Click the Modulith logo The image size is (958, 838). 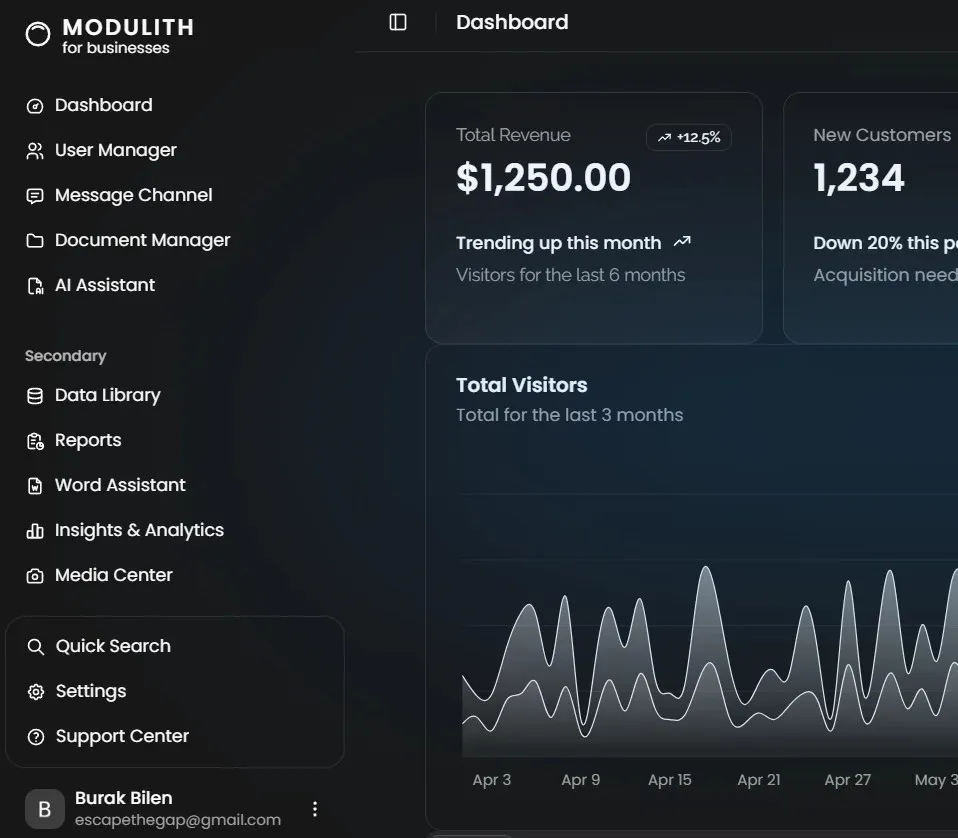click(x=37, y=34)
